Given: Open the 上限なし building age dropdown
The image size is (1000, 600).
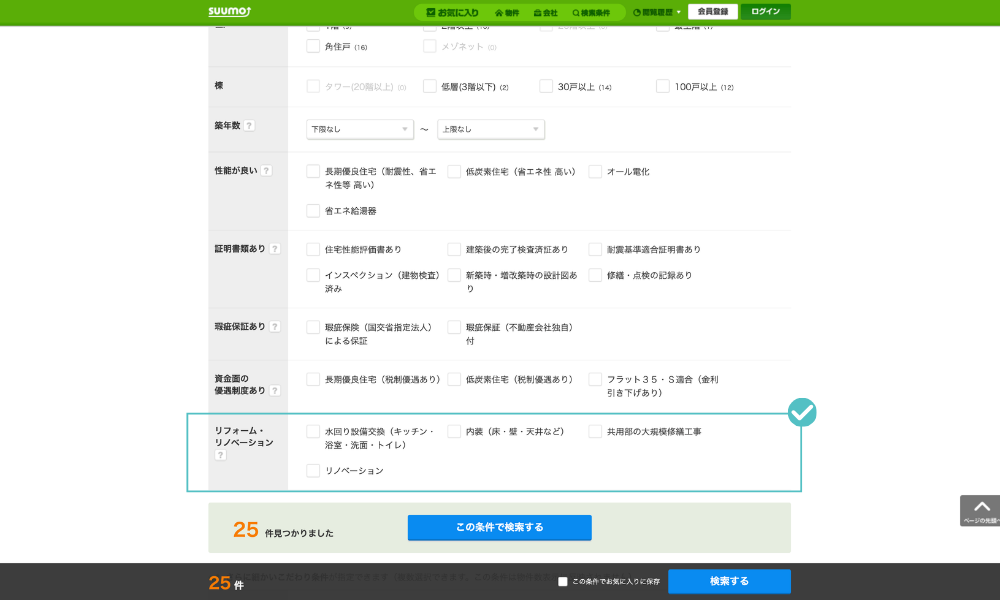Looking at the screenshot, I should pos(490,129).
